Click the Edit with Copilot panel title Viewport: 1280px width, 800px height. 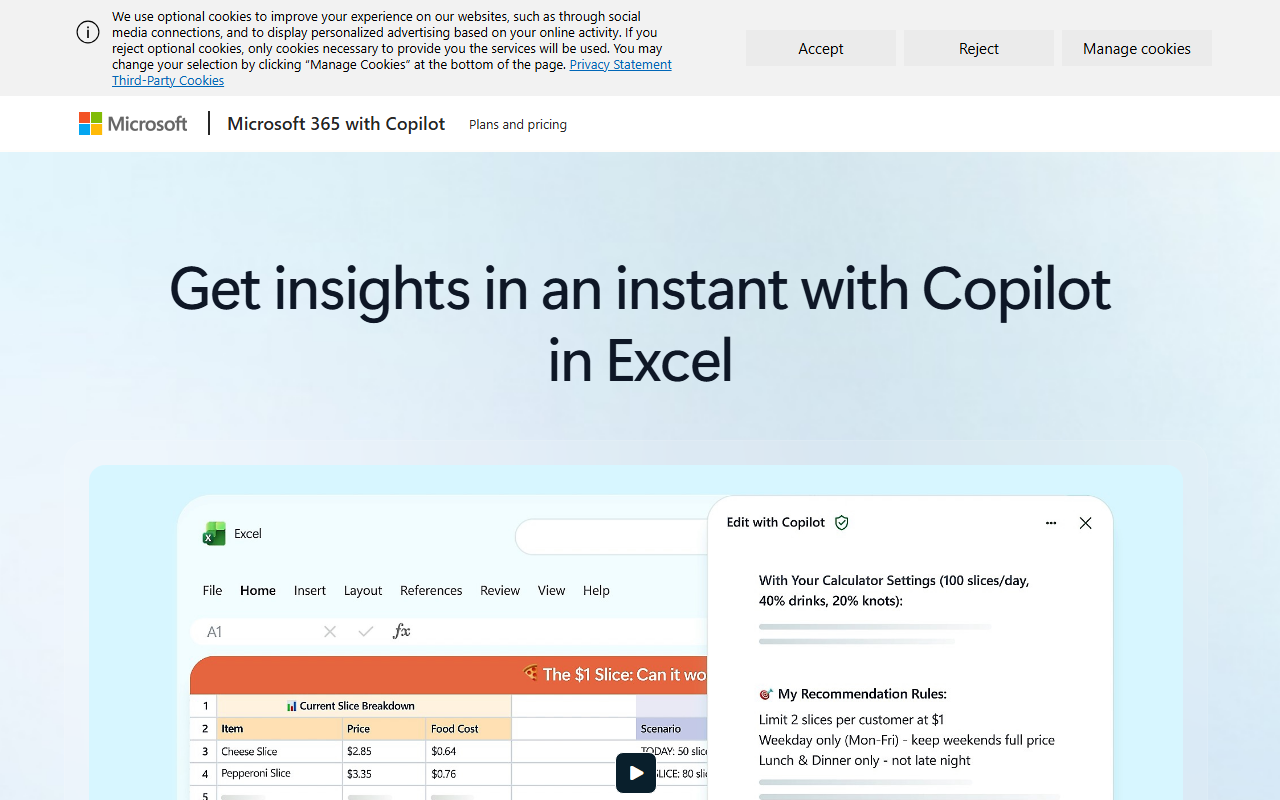(776, 522)
